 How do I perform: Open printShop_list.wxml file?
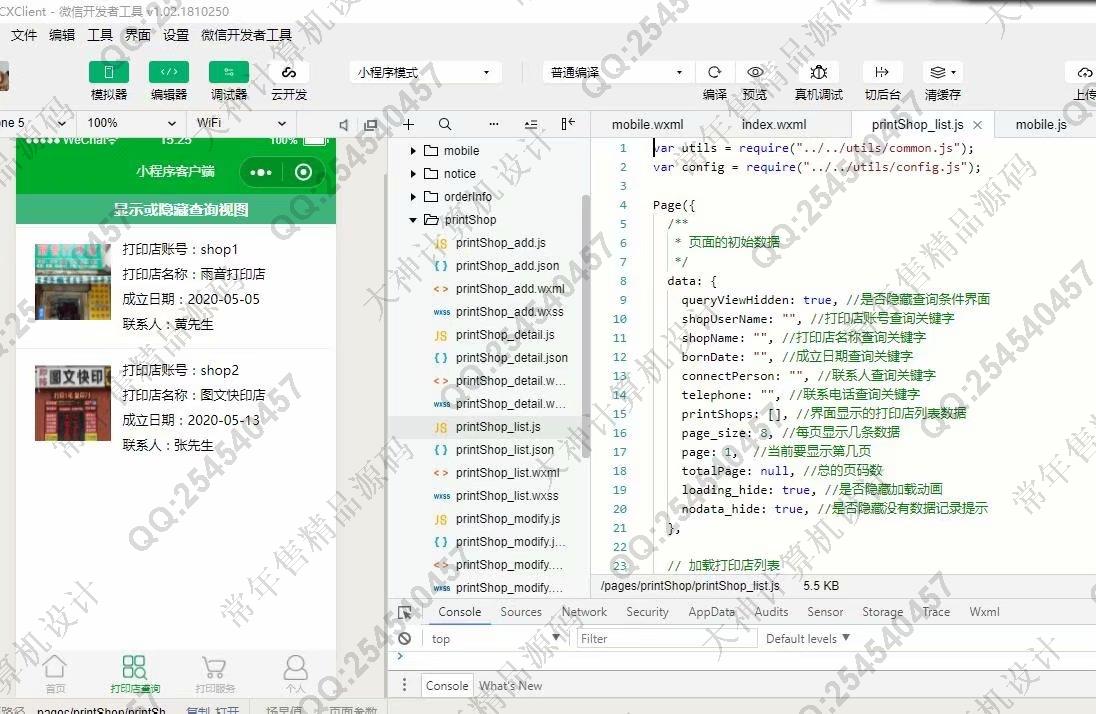click(507, 473)
